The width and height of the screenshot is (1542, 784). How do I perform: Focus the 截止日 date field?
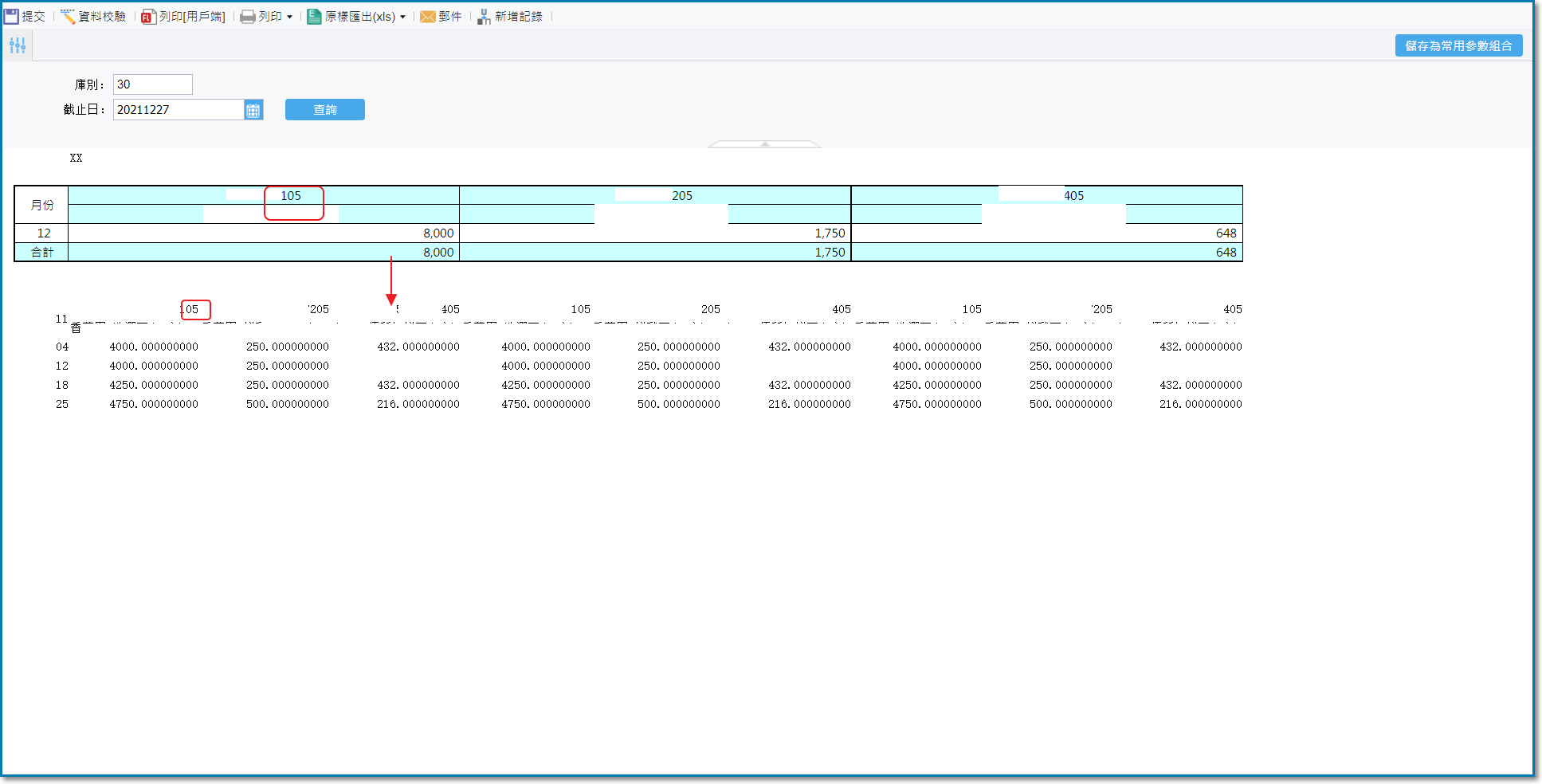[x=179, y=110]
